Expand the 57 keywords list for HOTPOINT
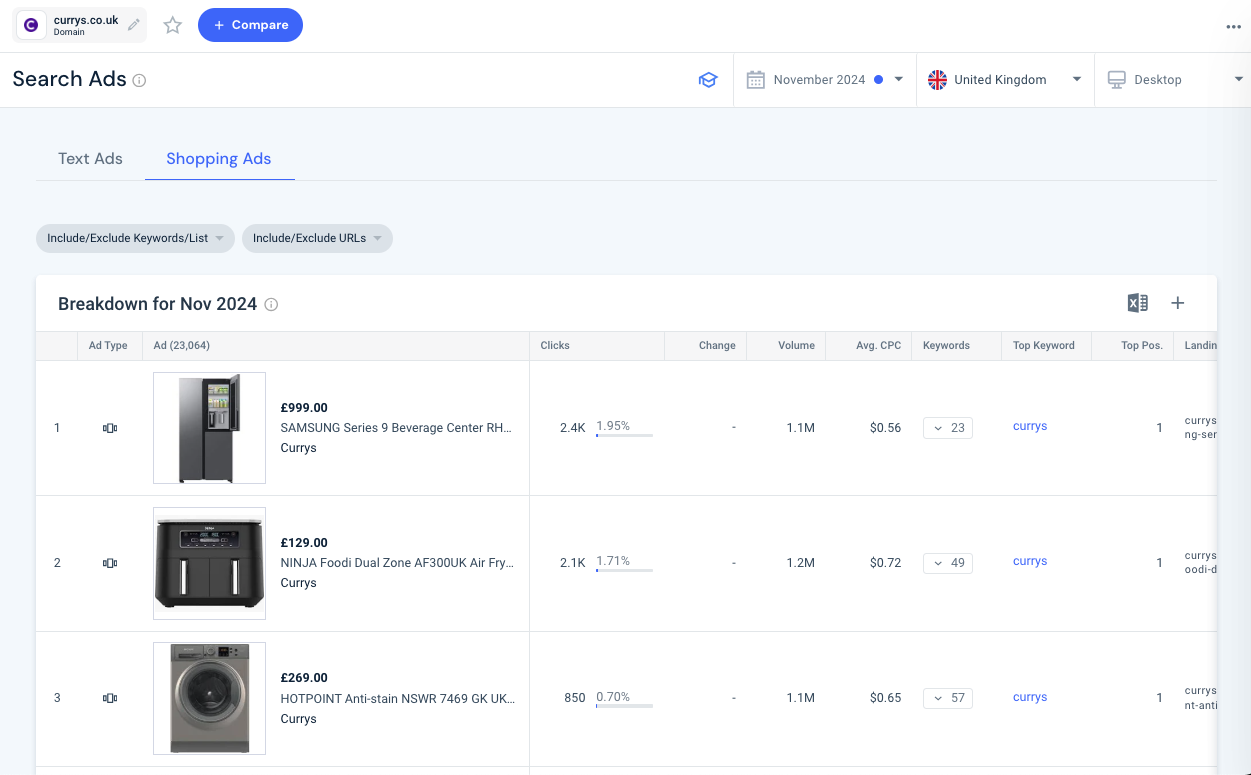This screenshot has width=1251, height=775. [x=948, y=698]
